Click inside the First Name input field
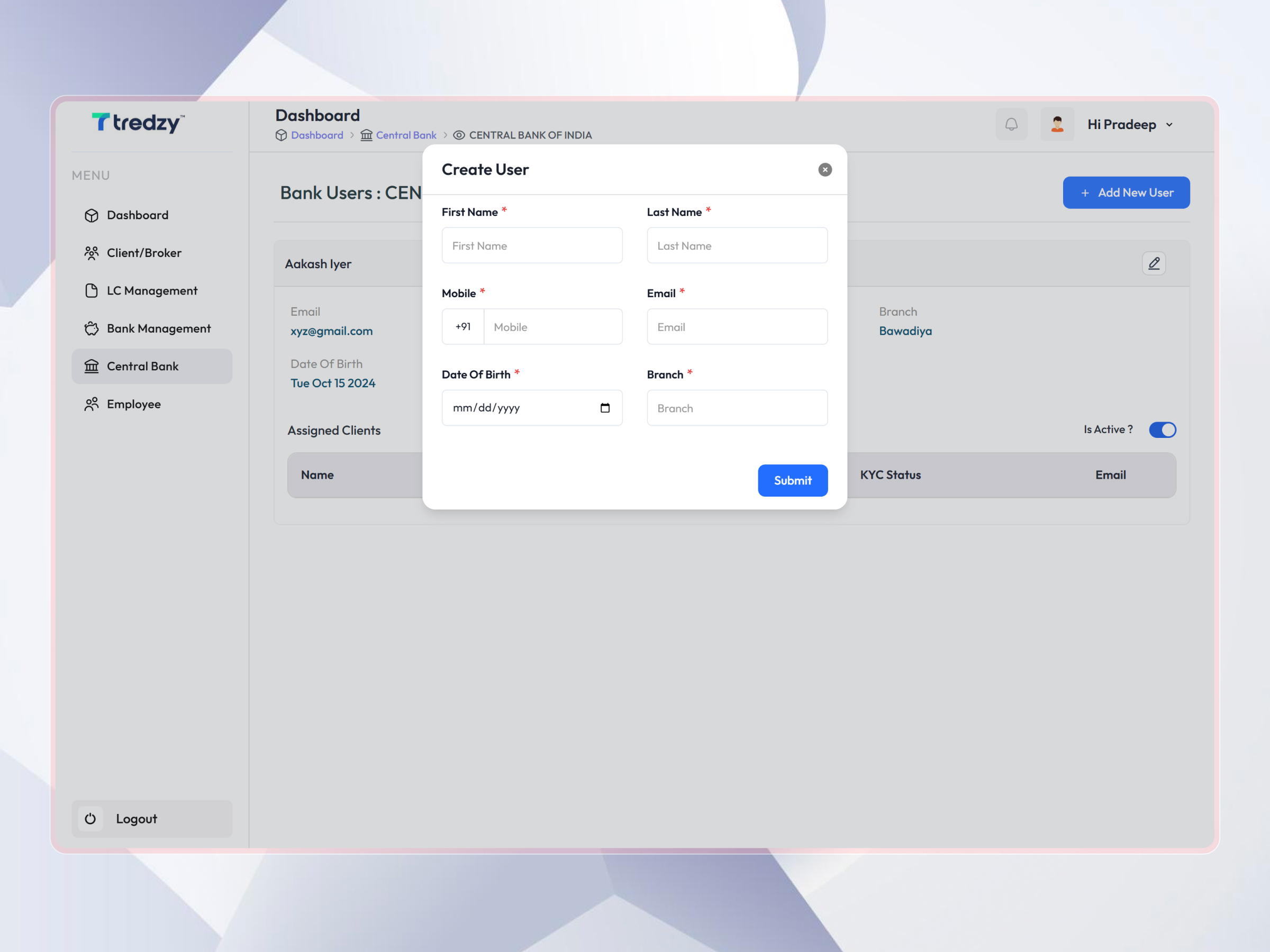This screenshot has width=1270, height=952. 532,245
